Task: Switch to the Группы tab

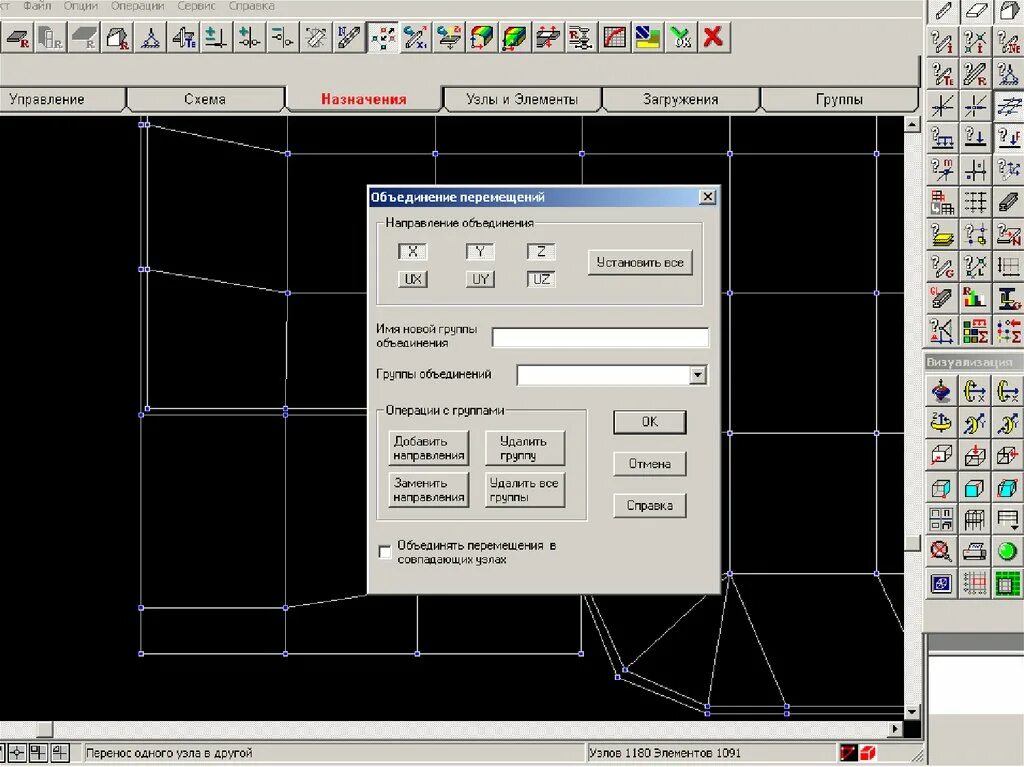Action: [839, 99]
